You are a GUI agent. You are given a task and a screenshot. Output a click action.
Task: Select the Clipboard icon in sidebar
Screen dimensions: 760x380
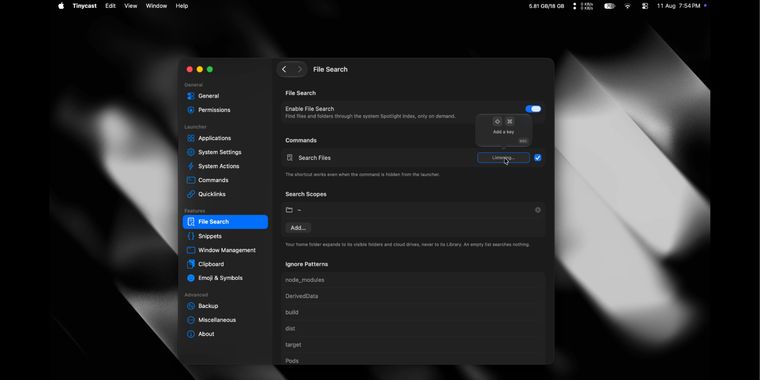tap(191, 264)
